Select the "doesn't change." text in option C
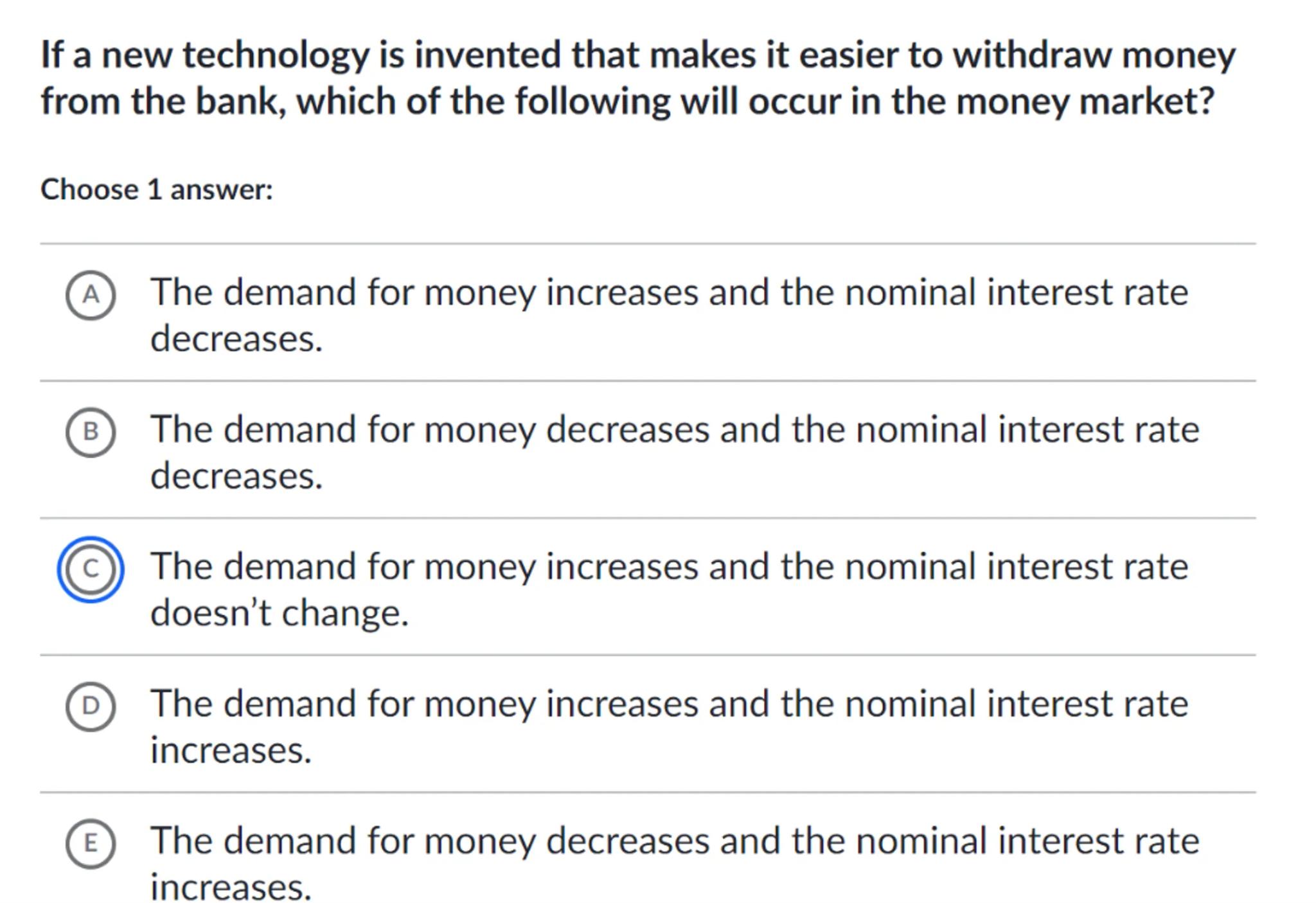Image resolution: width=1316 pixels, height=903 pixels. pos(279,612)
